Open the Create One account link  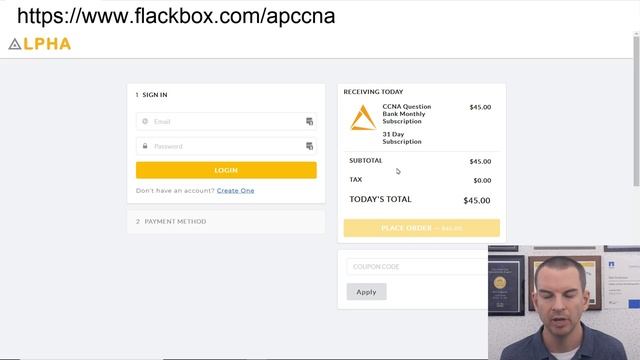tap(236, 191)
